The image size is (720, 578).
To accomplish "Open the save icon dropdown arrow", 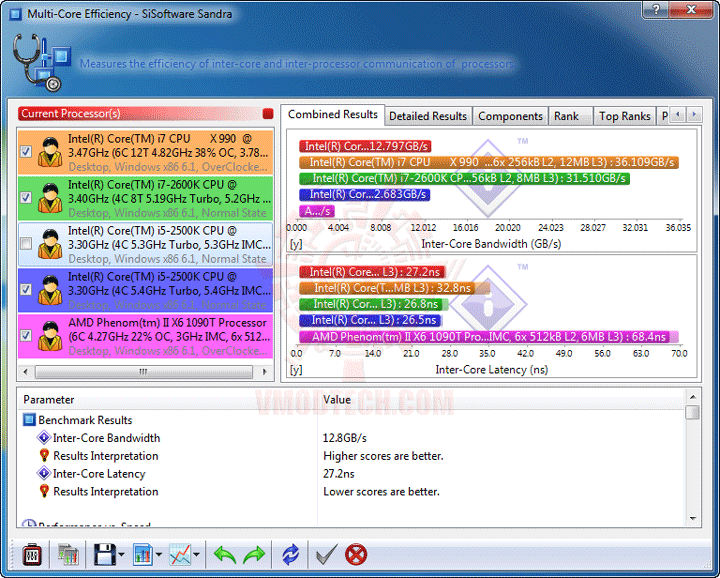I will 122,555.
